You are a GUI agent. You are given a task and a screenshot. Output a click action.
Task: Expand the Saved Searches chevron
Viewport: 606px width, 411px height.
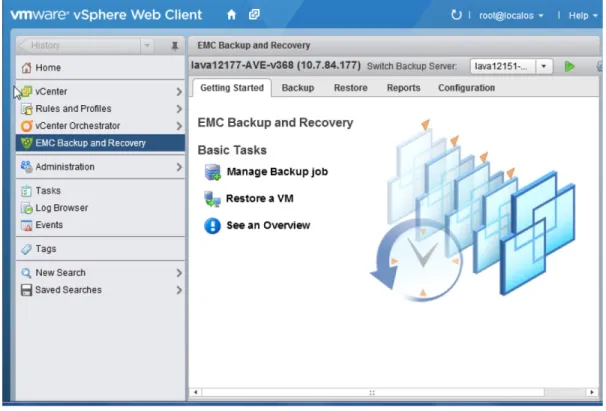point(179,290)
